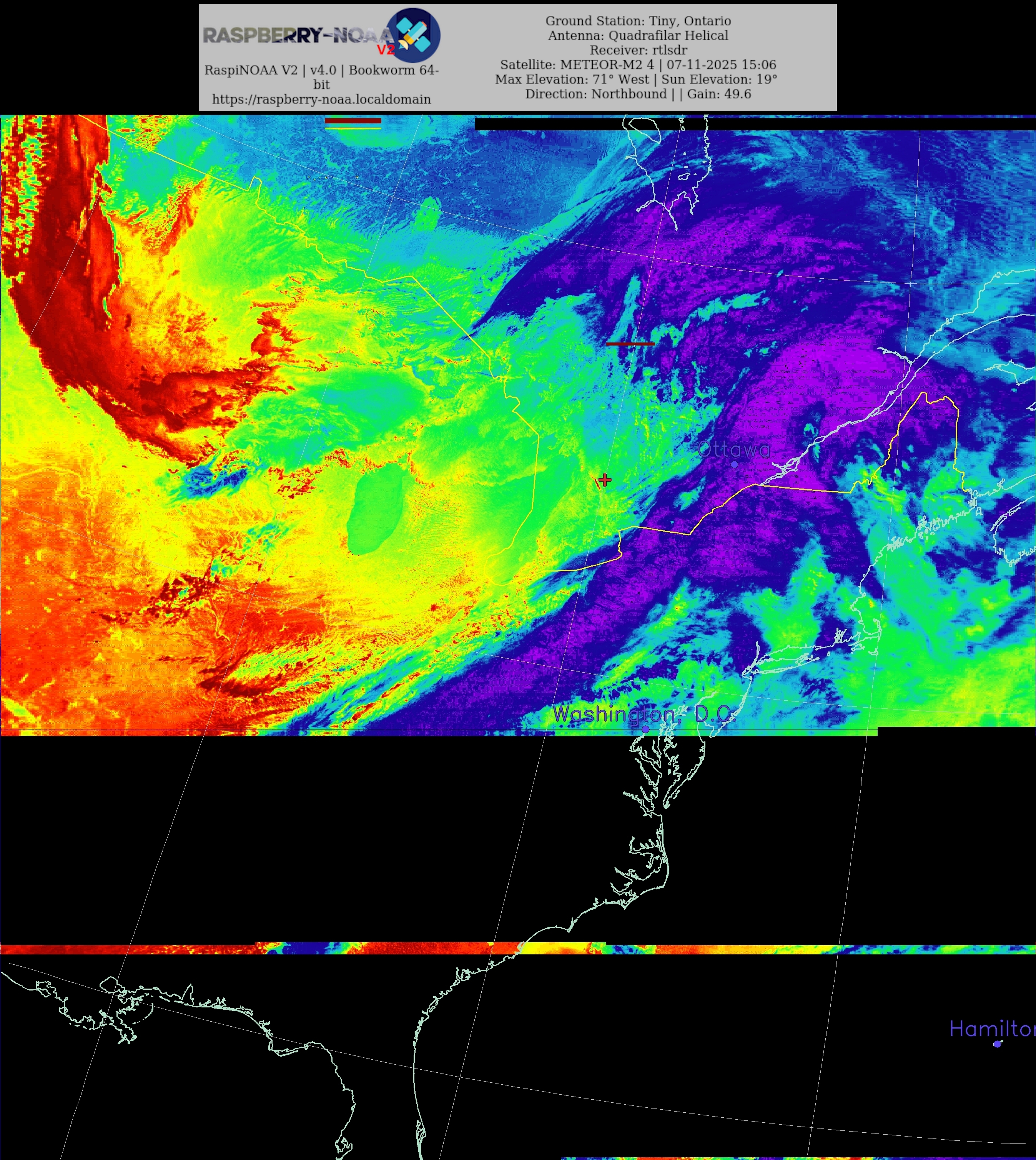Image resolution: width=1036 pixels, height=1160 pixels.
Task: Click the dark red bar at image top
Action: point(353,121)
